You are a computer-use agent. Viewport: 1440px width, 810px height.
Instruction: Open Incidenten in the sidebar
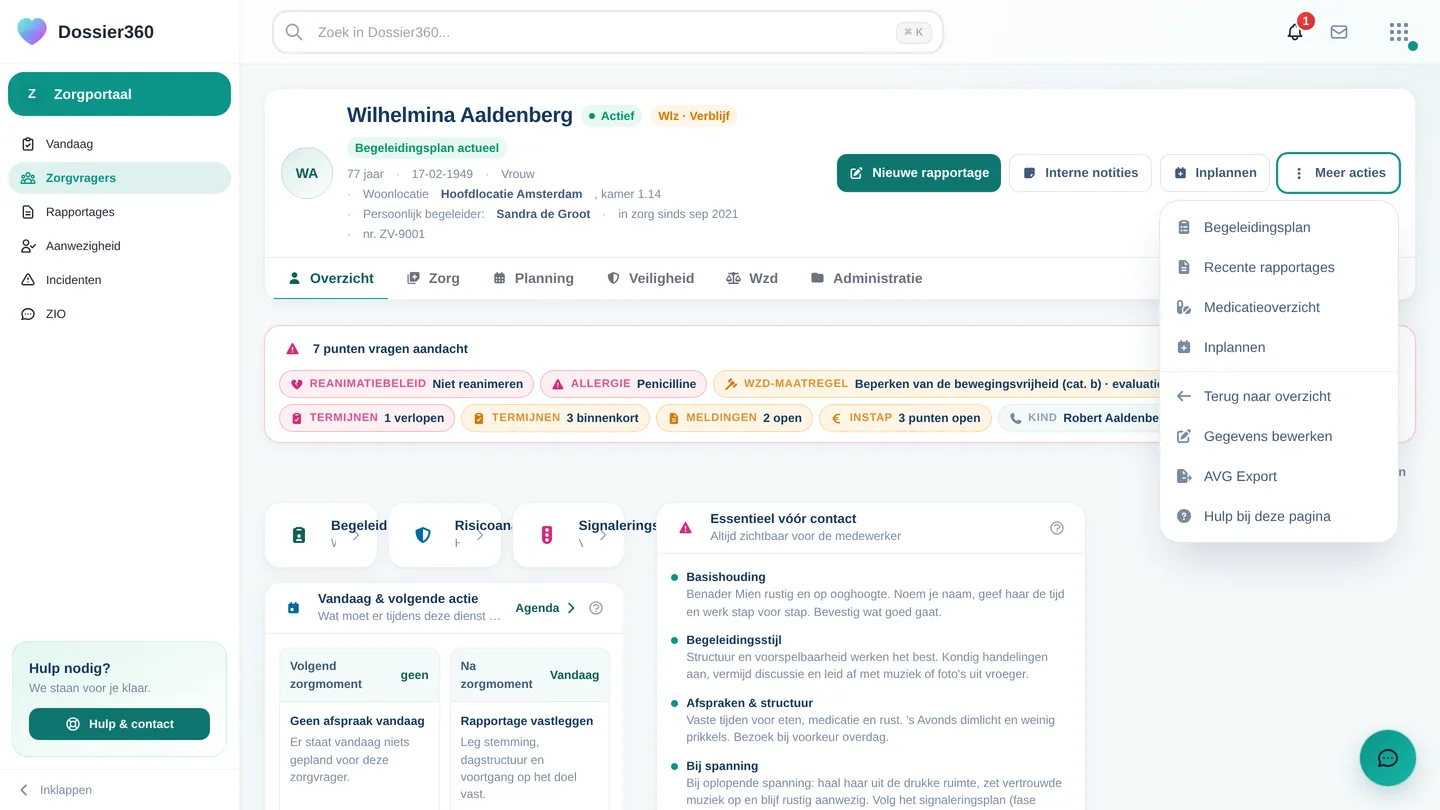click(119, 280)
